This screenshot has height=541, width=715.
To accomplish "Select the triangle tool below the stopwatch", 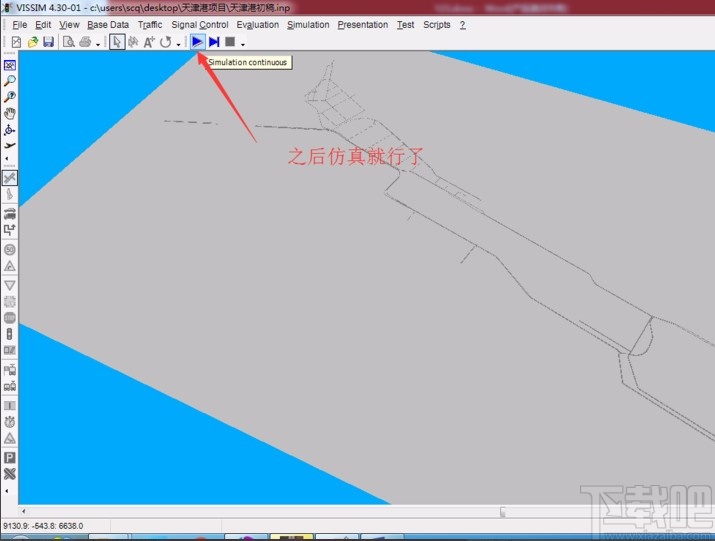I will 10,438.
